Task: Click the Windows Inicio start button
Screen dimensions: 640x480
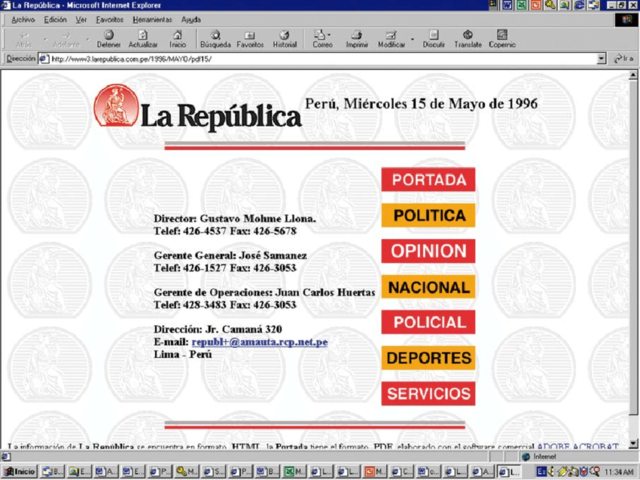Action: 20,472
